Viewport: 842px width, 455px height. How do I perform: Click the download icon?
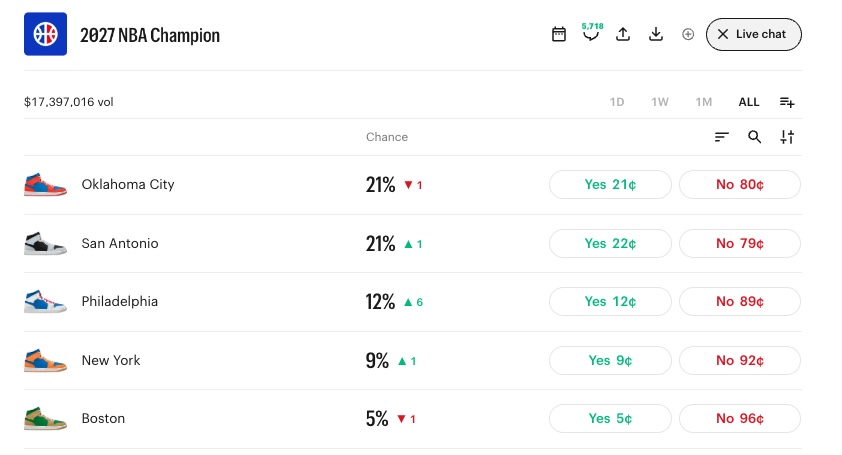(656, 34)
